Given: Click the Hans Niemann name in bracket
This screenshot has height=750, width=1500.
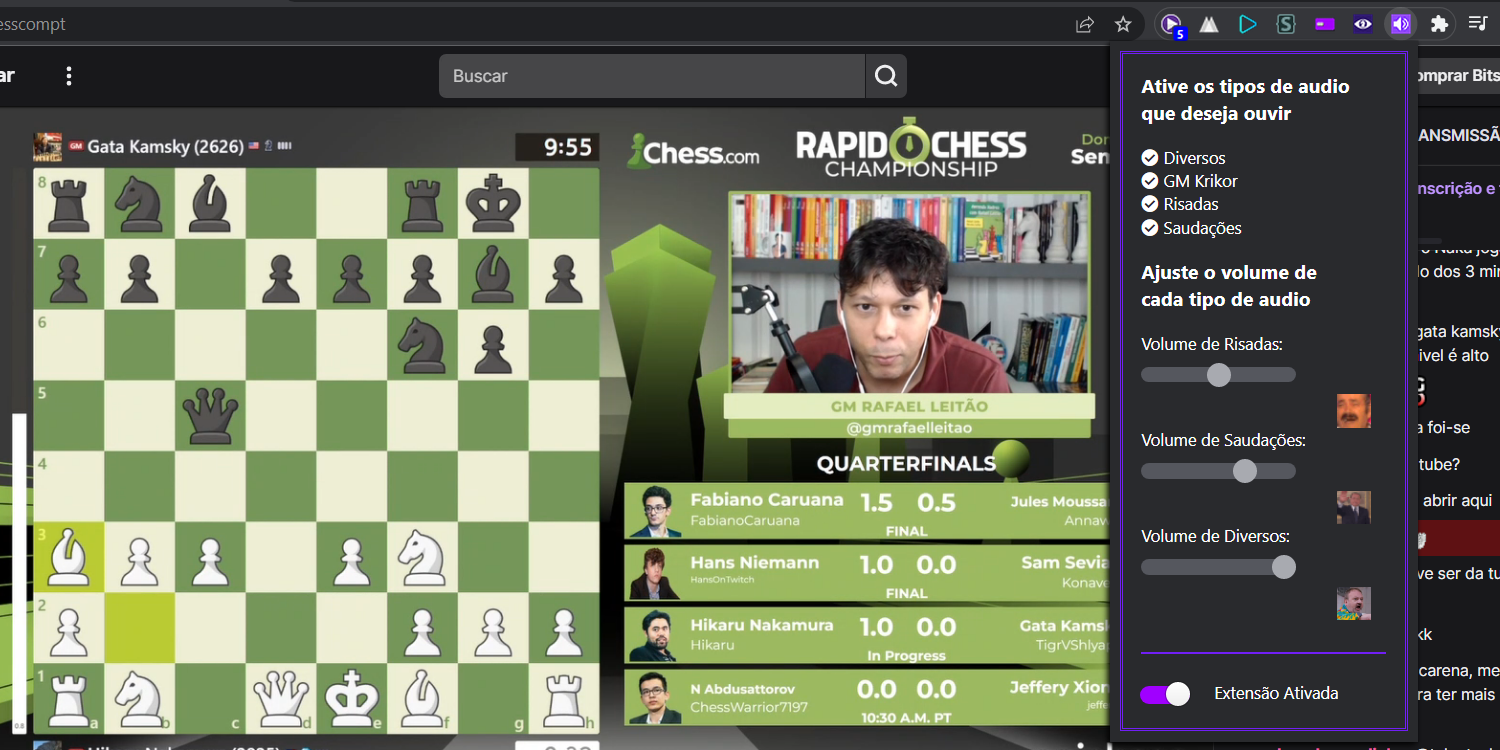Looking at the screenshot, I should tap(754, 563).
